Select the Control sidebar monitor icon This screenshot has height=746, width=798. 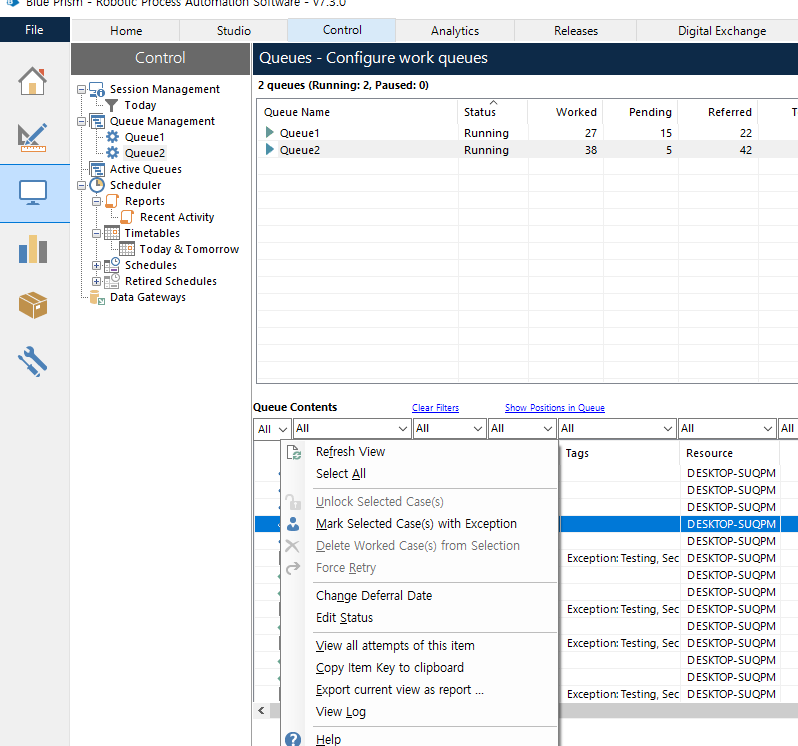33,193
